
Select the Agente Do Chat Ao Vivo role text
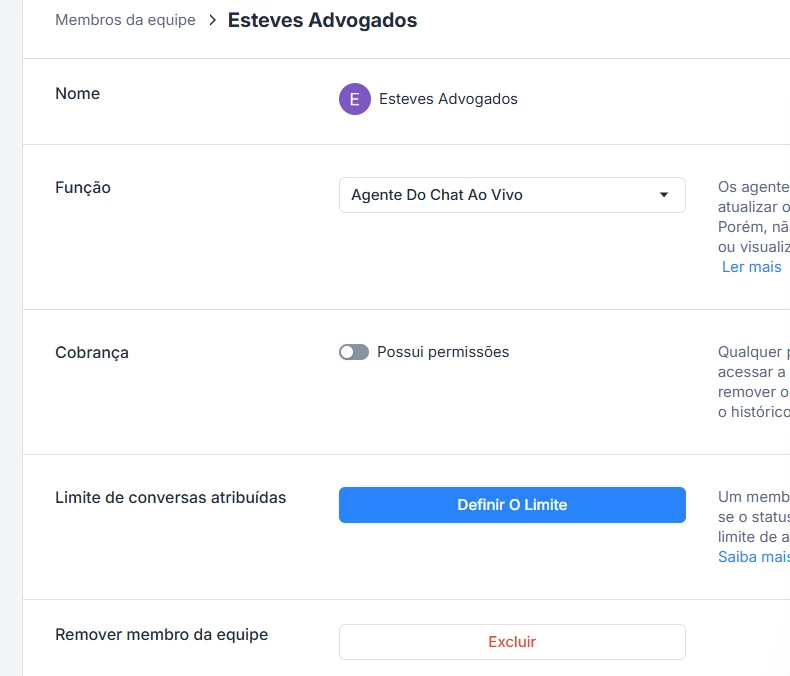437,195
